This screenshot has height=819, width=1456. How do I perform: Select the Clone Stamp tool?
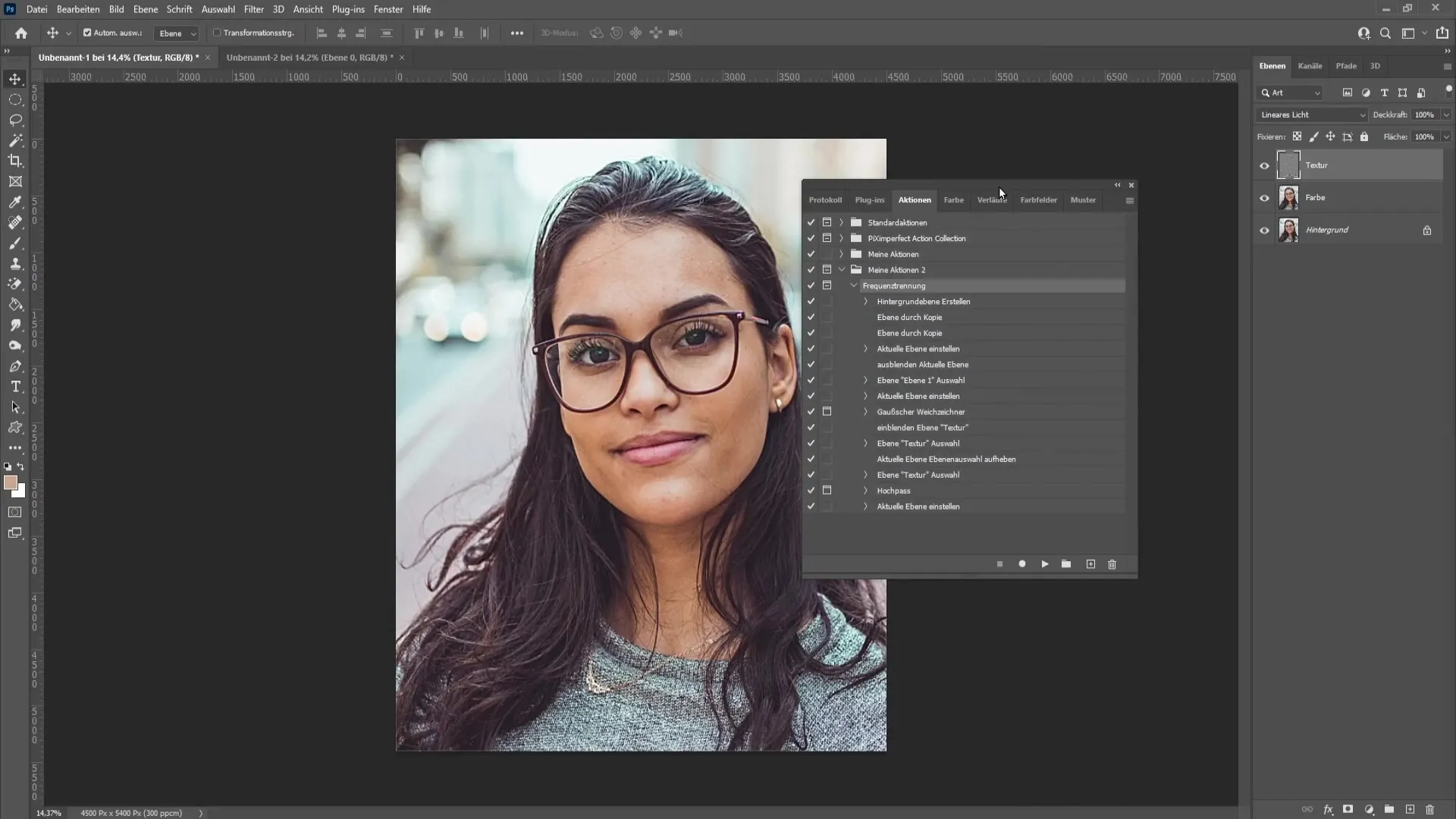15,263
